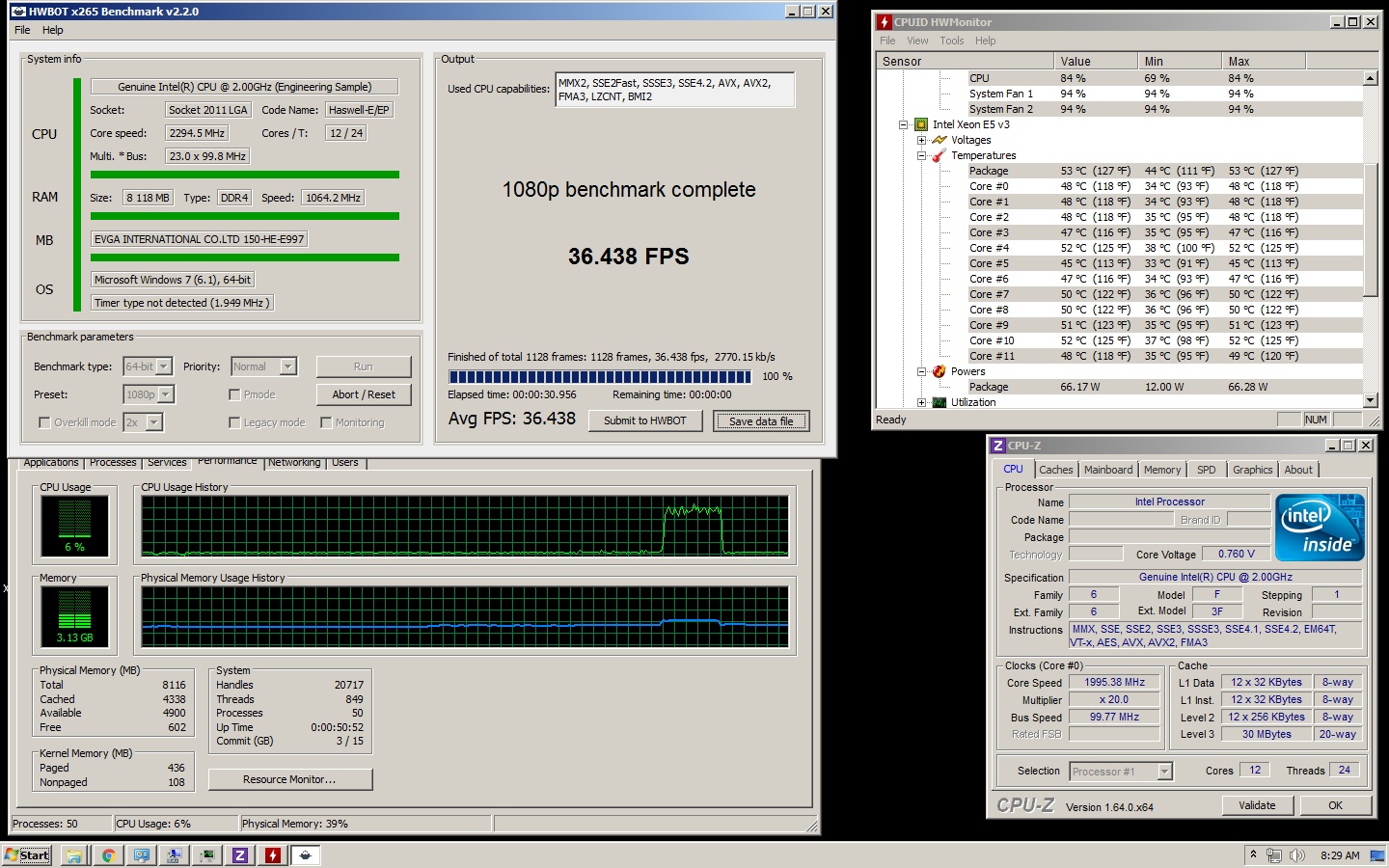Click the OK button in CPU-Z

tap(1335, 805)
